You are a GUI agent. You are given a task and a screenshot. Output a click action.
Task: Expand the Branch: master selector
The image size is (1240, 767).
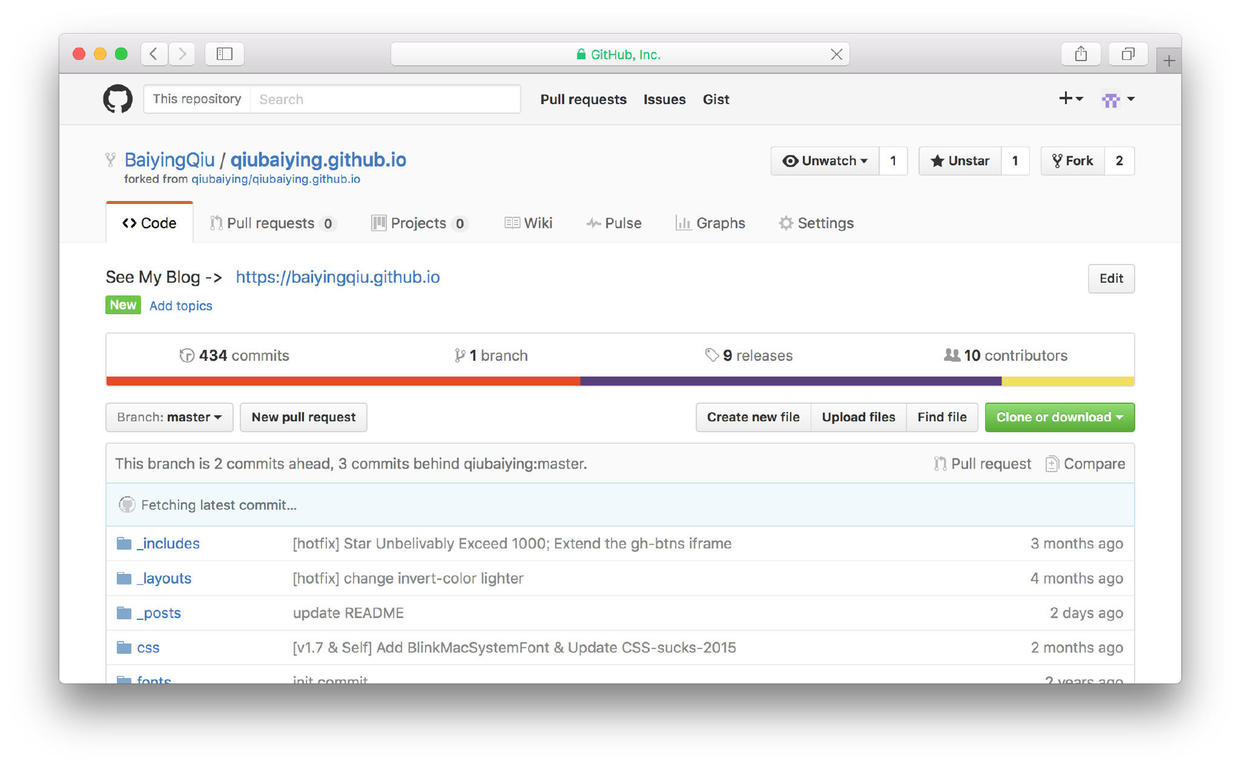tap(169, 417)
